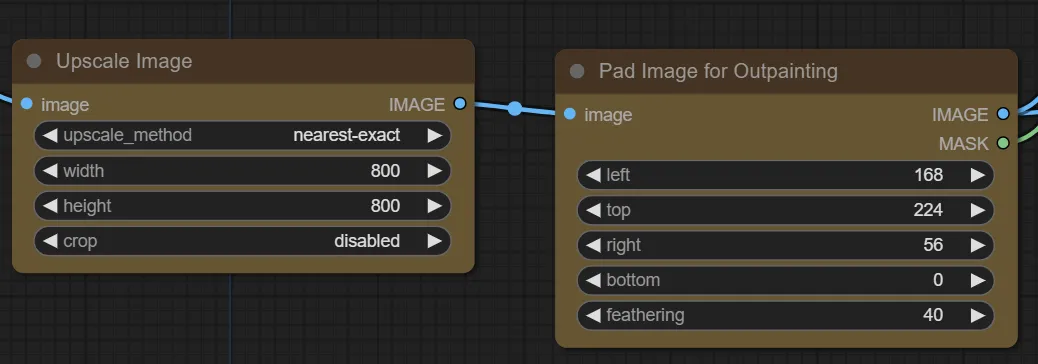Switch upscale_method to next option
This screenshot has height=364, width=1038.
(x=434, y=136)
